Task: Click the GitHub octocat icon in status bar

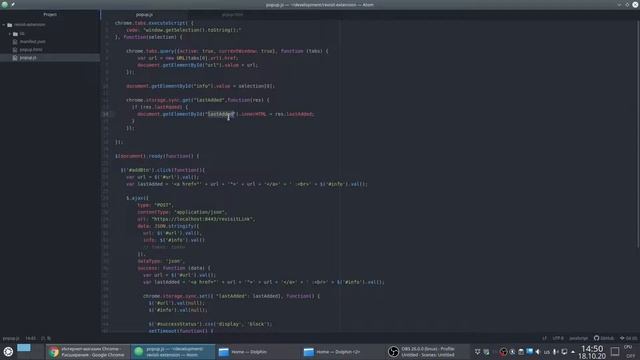Action: 596,338
